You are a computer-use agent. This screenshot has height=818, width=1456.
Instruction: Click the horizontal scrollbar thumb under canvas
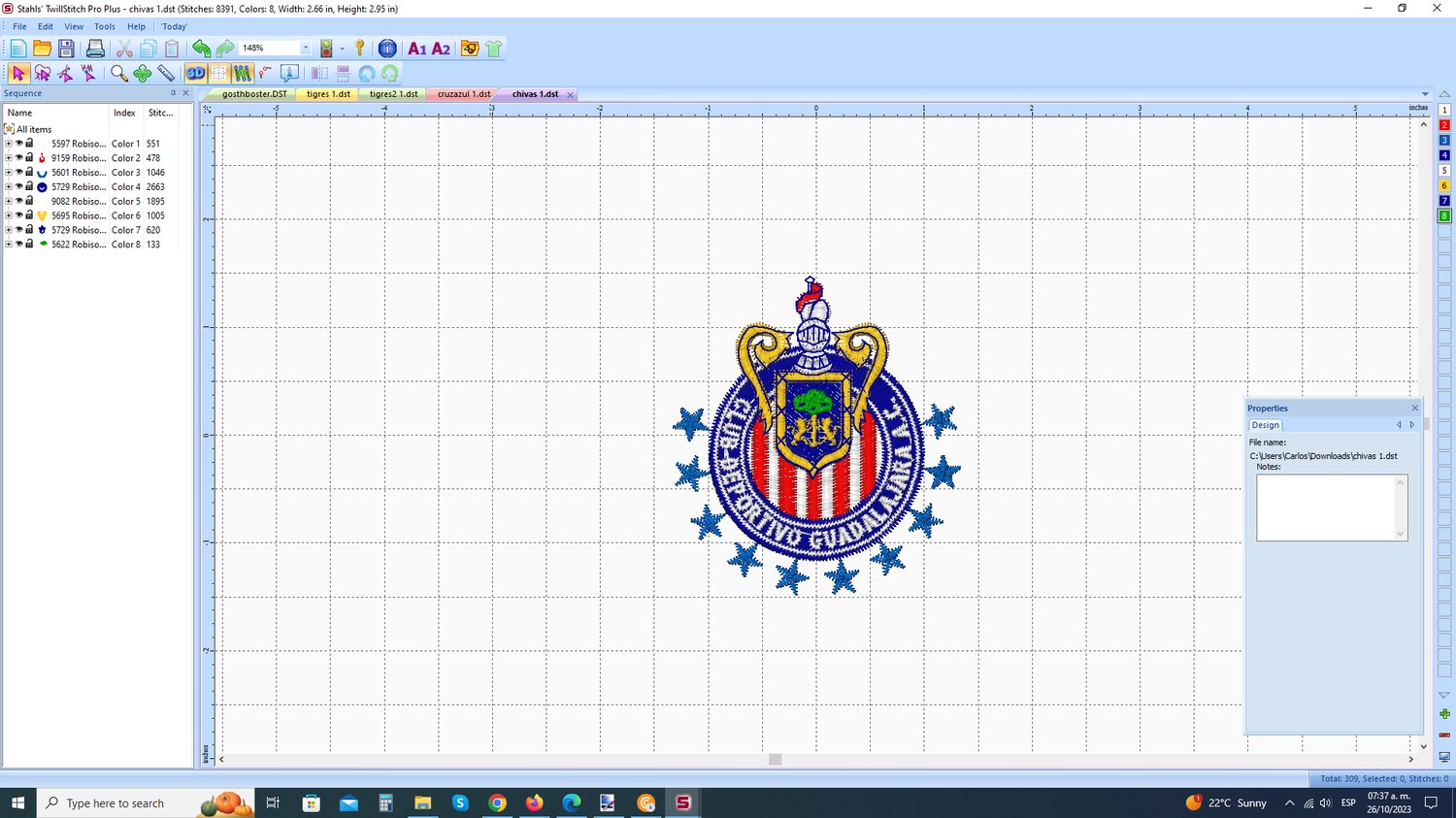point(775,759)
